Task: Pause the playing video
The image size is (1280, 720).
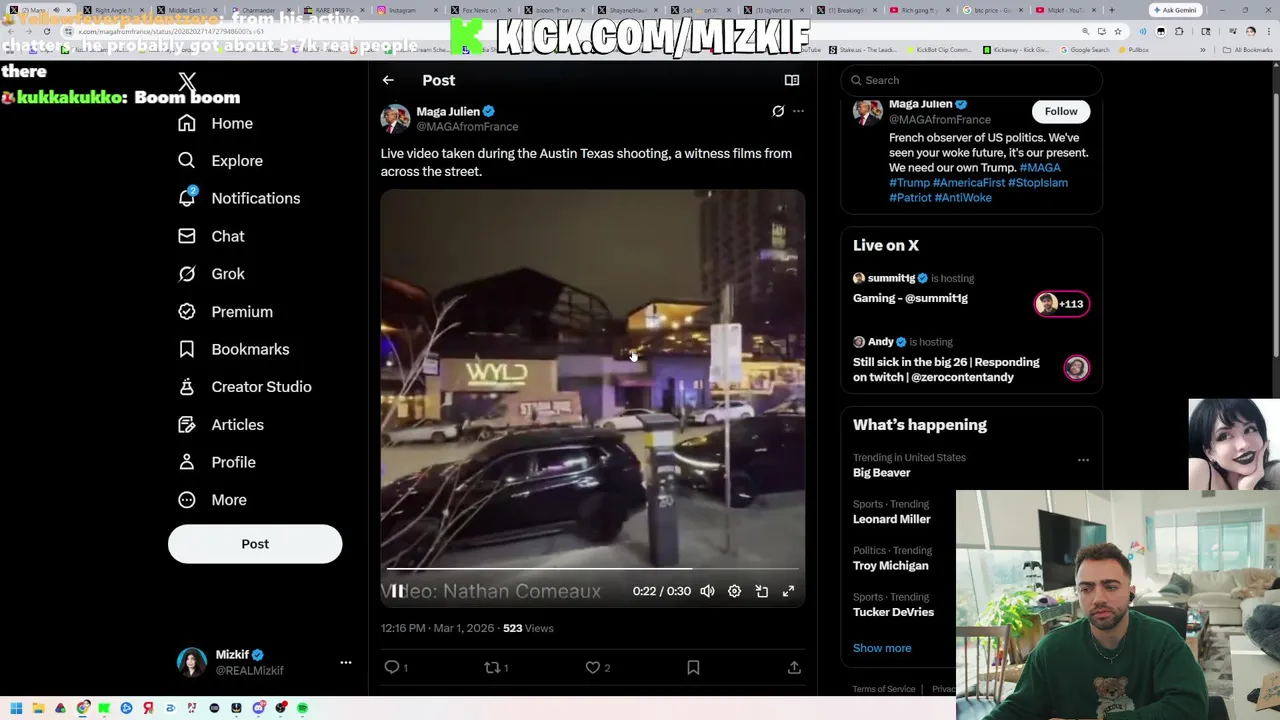Action: click(x=396, y=591)
